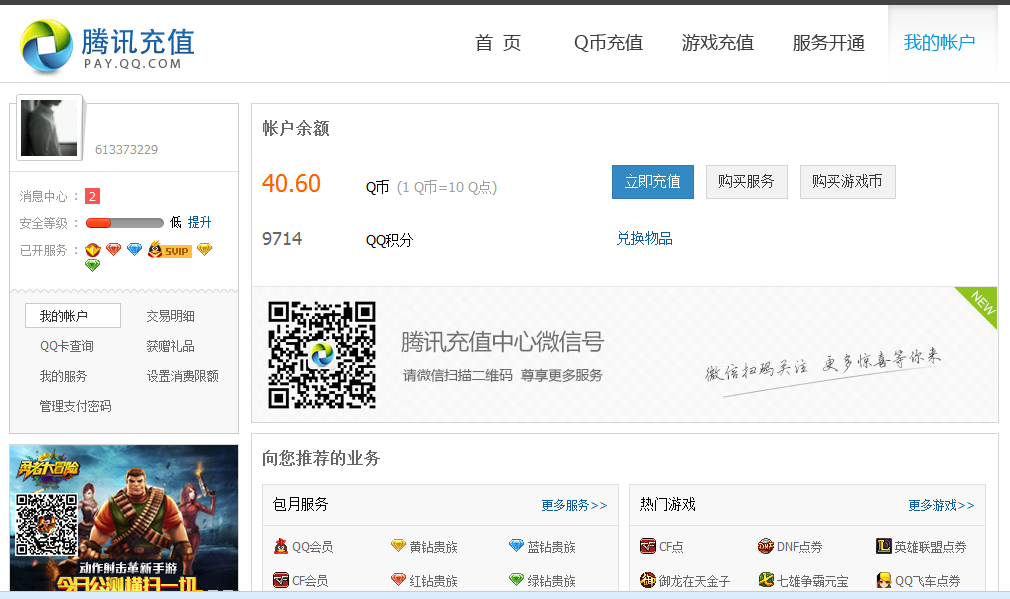Open QQ卡查询 in the sidebar

coord(67,347)
